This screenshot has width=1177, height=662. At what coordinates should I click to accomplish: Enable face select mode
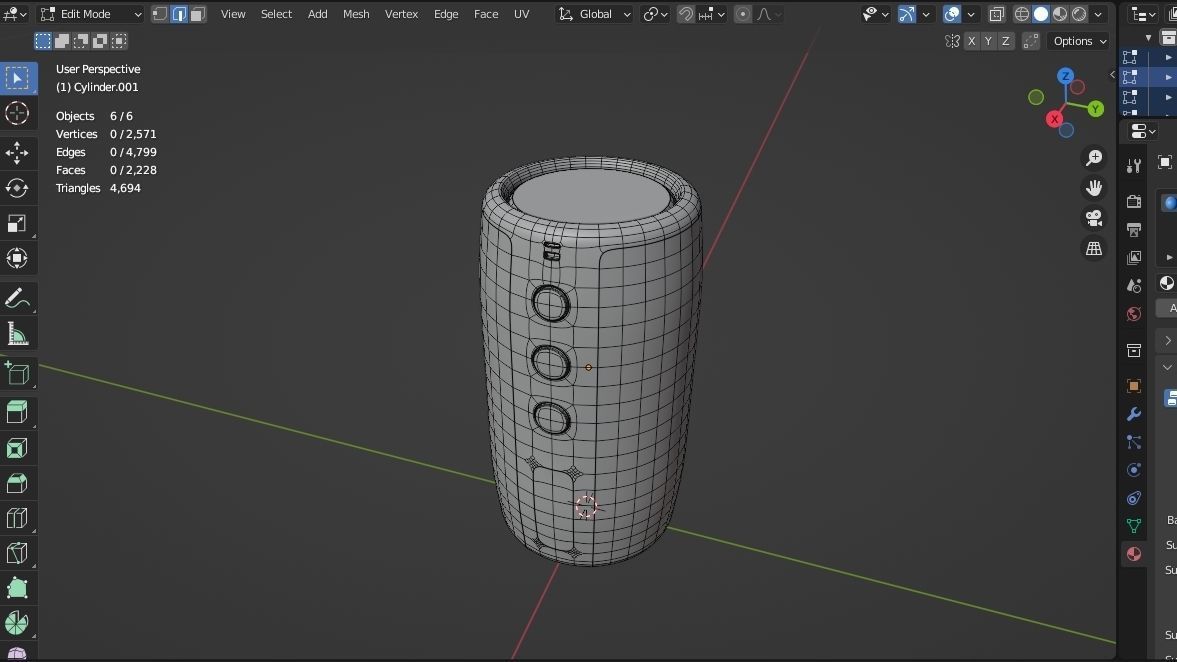click(197, 14)
